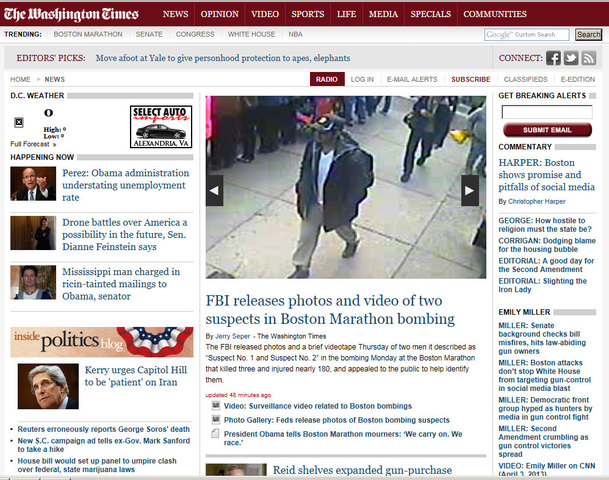
Task: Select trending topic Senate
Action: 149,35
